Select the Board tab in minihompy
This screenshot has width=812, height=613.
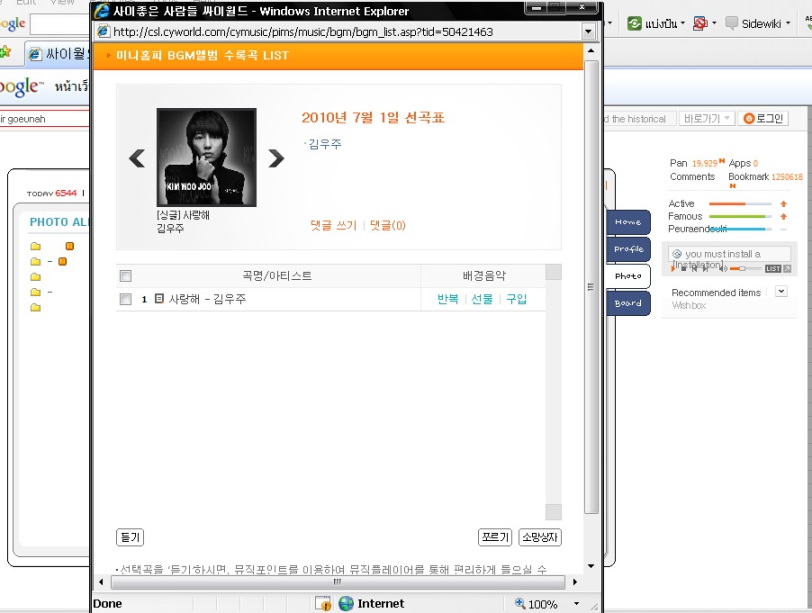click(628, 303)
